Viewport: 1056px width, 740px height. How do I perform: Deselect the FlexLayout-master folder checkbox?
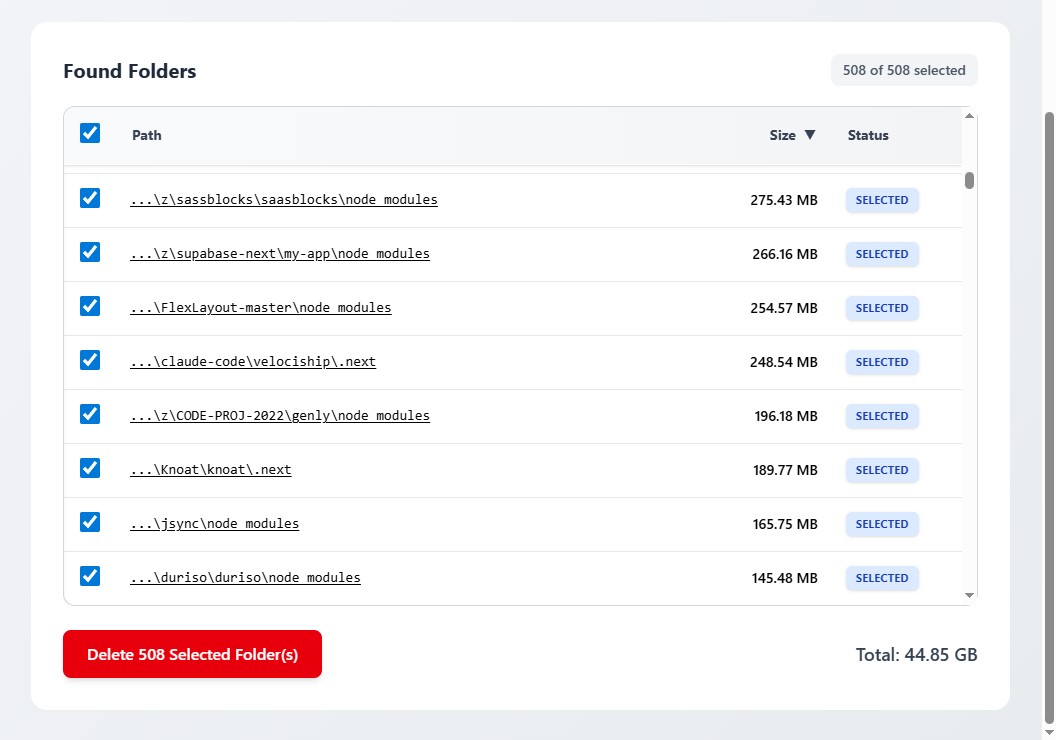click(x=90, y=306)
